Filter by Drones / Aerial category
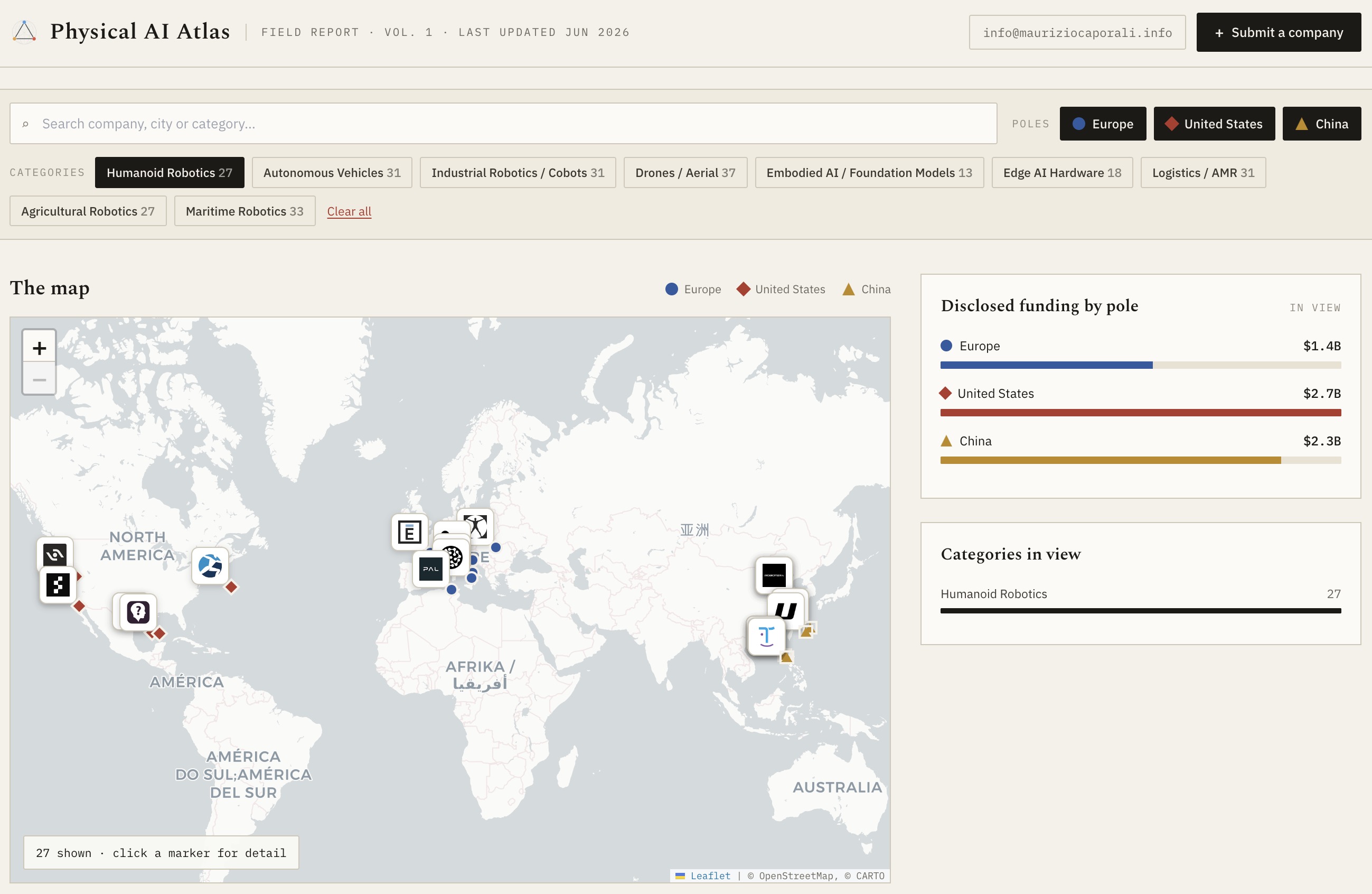This screenshot has width=1372, height=894. coord(685,172)
